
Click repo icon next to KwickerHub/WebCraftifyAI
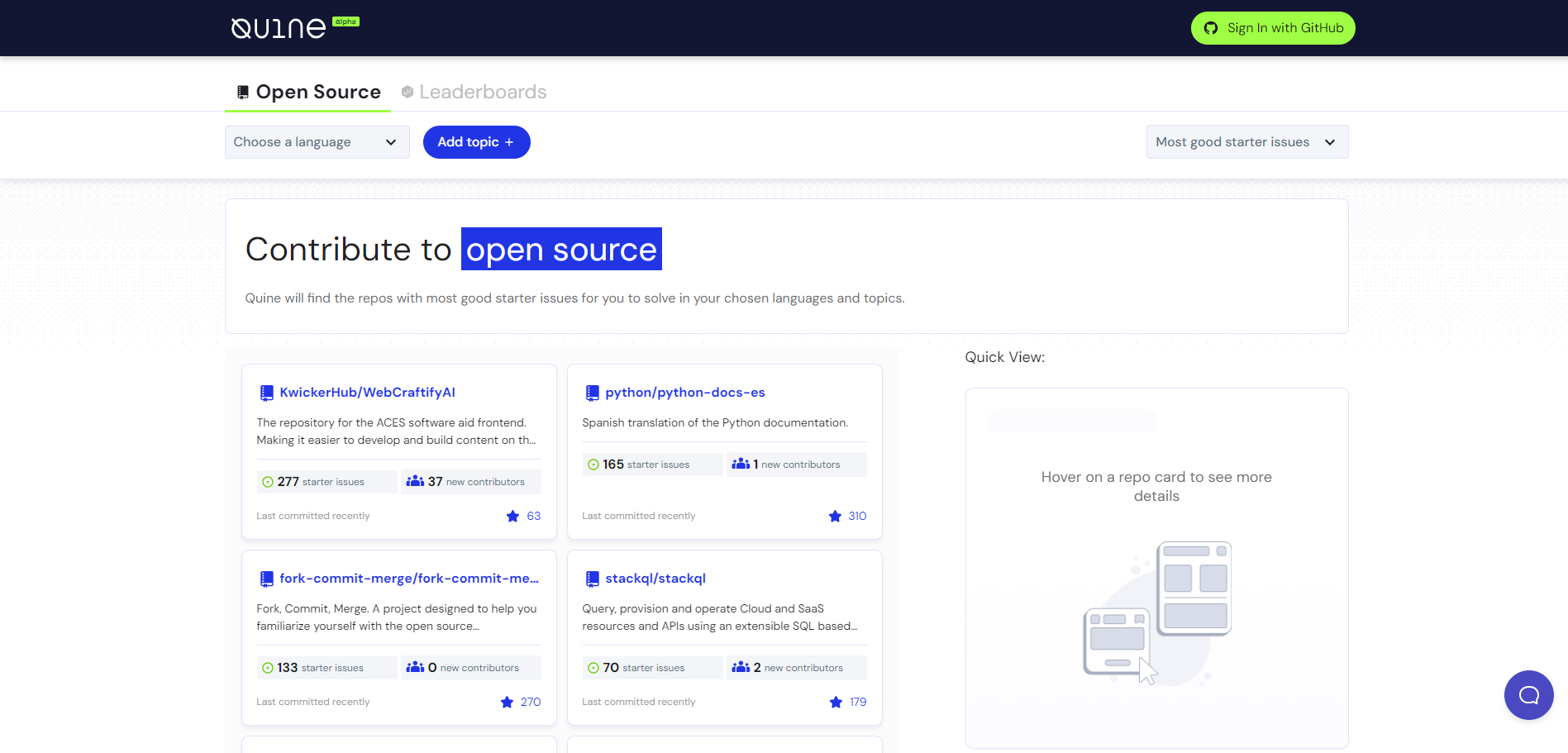click(x=267, y=393)
